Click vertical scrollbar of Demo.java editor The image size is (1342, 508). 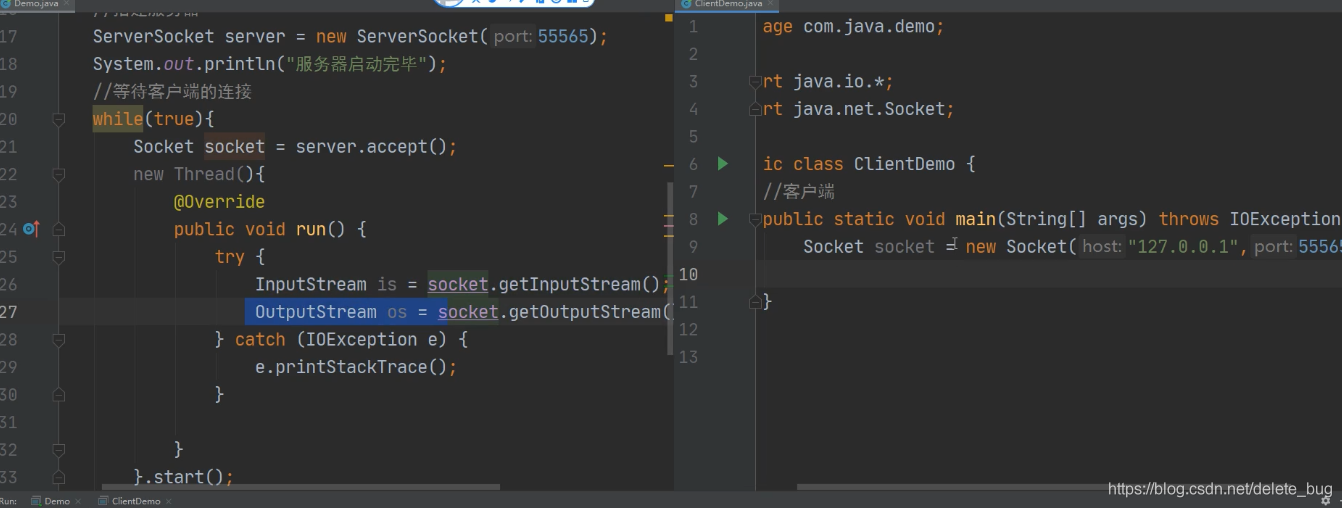(670, 268)
